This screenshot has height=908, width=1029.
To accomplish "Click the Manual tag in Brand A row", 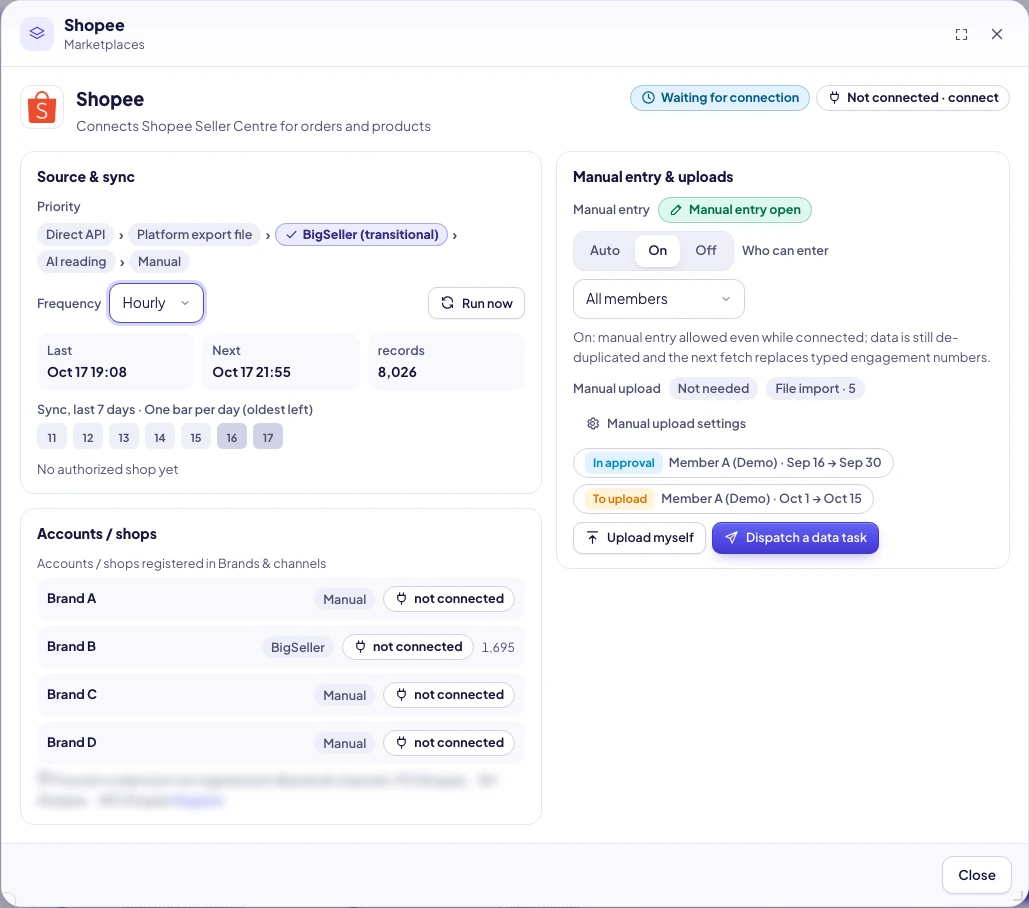I will pyautogui.click(x=345, y=600).
